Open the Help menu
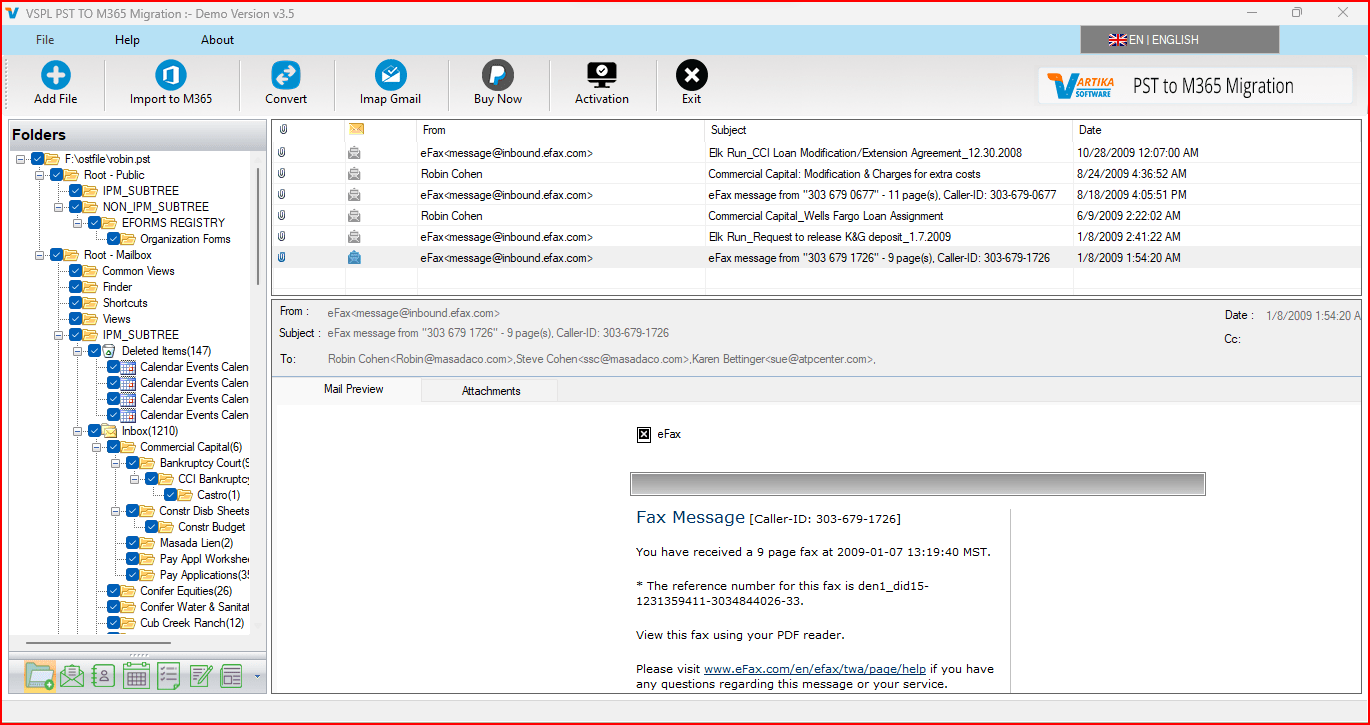Image resolution: width=1370 pixels, height=725 pixels. (127, 40)
